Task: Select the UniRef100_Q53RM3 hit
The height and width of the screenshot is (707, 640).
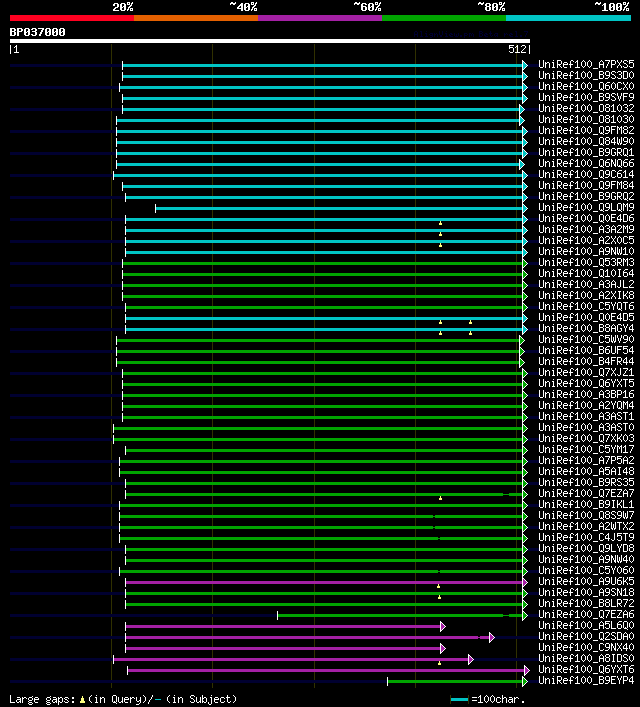Action: click(x=586, y=262)
